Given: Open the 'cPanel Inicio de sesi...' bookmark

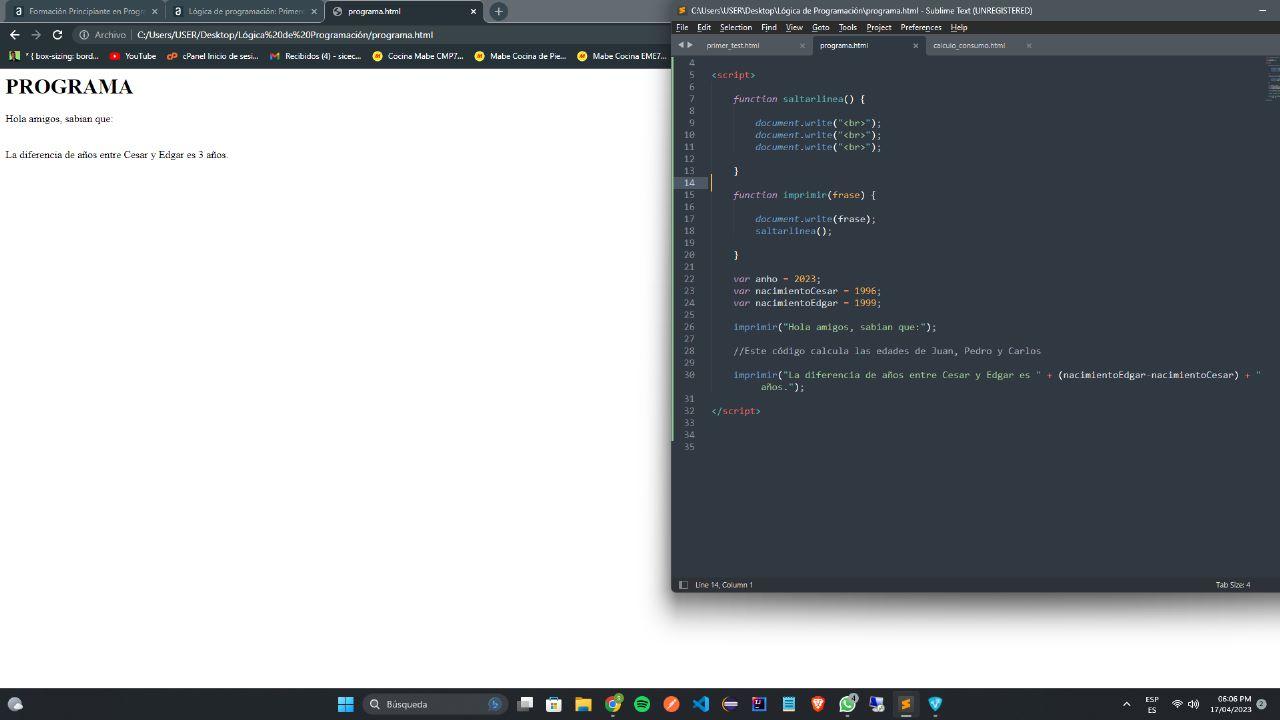Looking at the screenshot, I should click(x=212, y=56).
